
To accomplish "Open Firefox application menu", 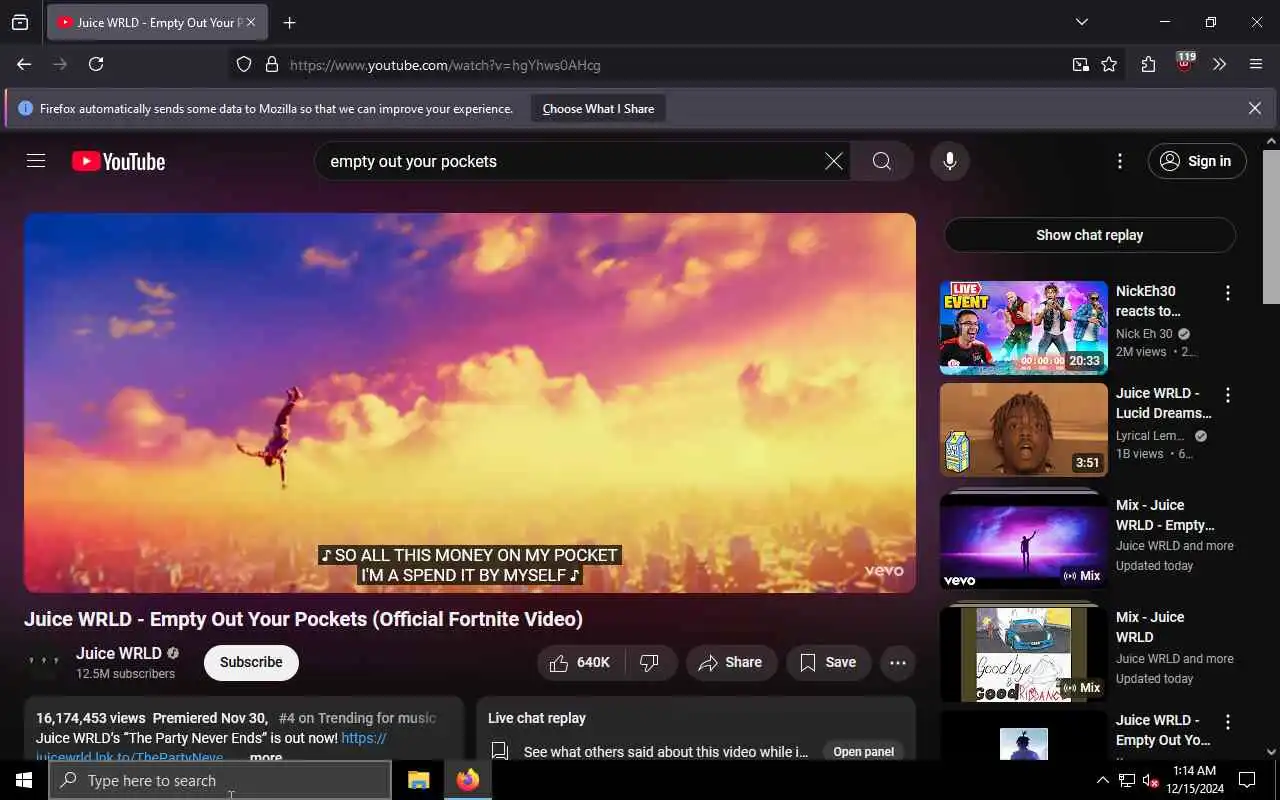I will pyautogui.click(x=1256, y=64).
